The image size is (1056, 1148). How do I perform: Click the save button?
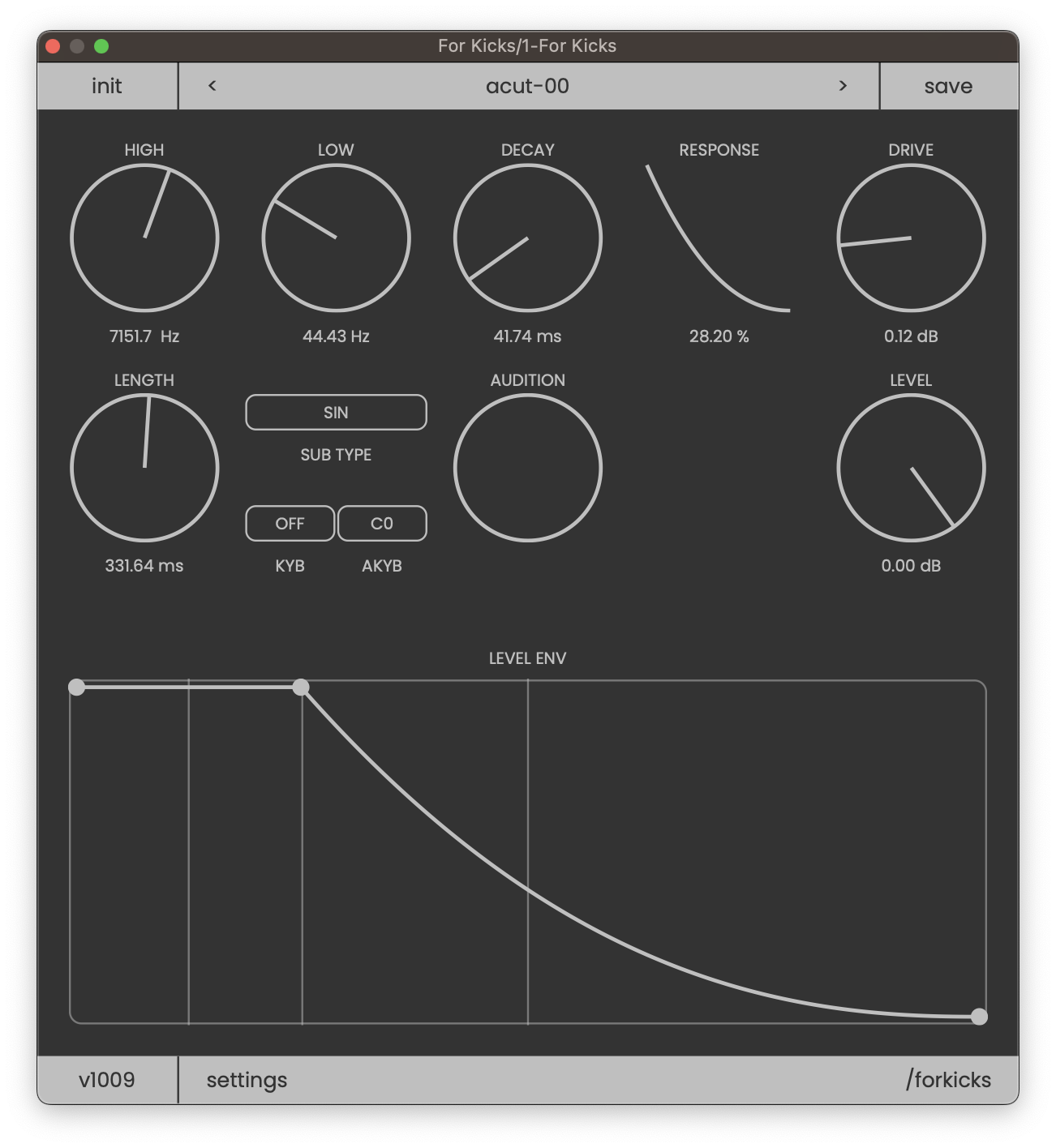pyautogui.click(x=948, y=86)
